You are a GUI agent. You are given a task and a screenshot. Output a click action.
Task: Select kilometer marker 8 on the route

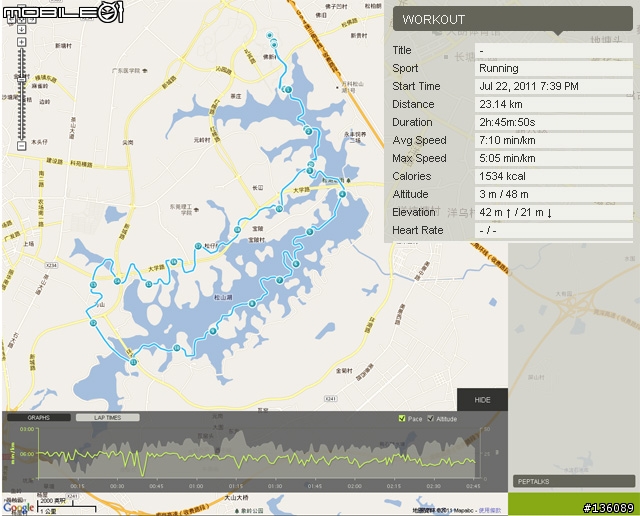click(x=252, y=304)
